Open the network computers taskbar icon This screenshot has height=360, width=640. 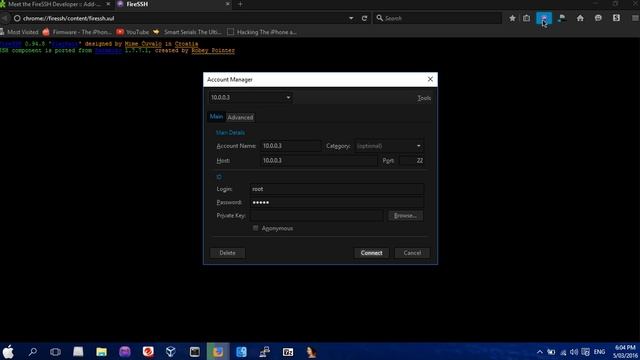[x=264, y=351]
